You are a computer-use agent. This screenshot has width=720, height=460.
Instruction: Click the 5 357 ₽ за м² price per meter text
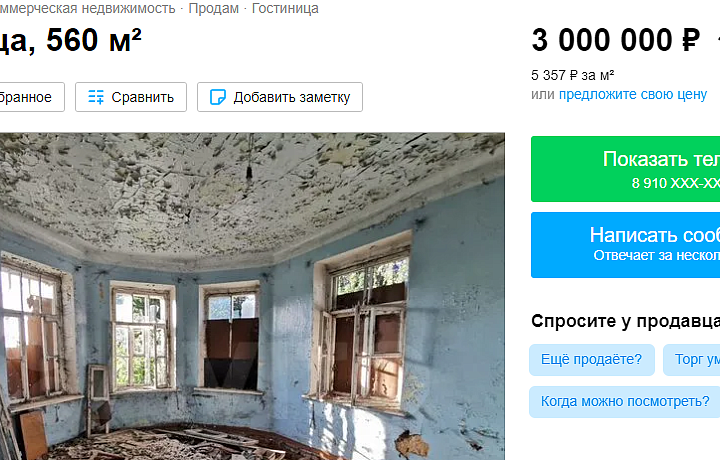[x=573, y=75]
